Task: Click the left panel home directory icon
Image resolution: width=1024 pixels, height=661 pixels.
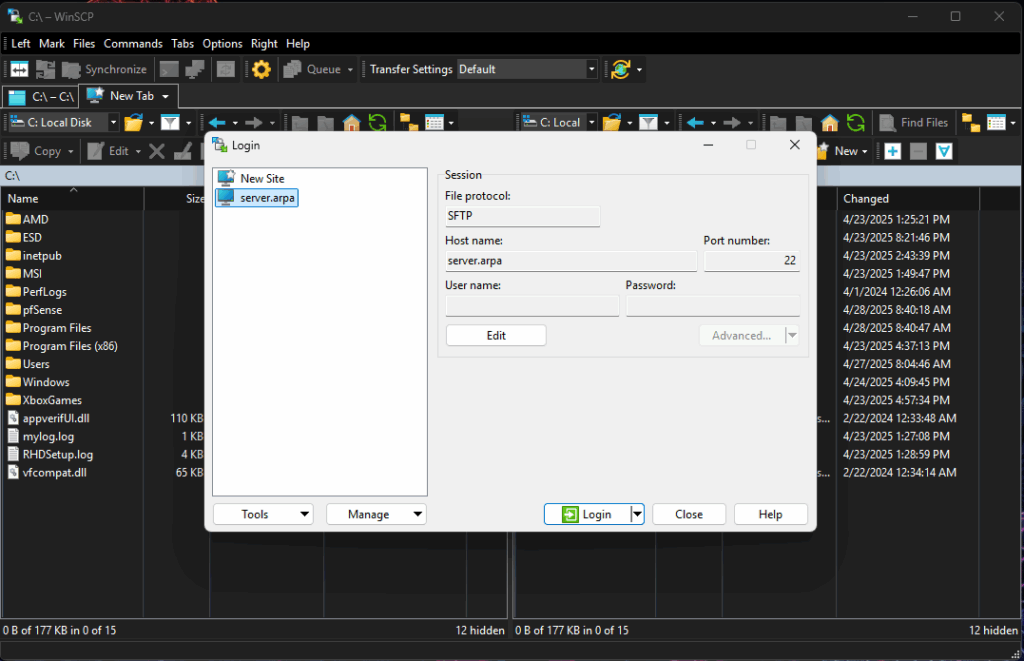Action: pos(351,122)
